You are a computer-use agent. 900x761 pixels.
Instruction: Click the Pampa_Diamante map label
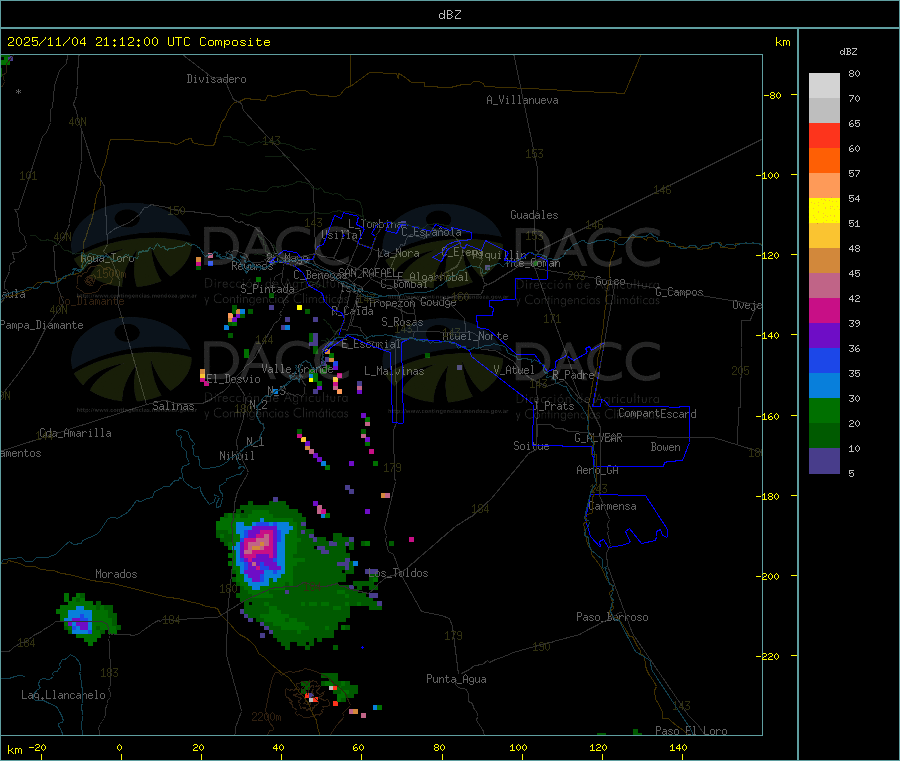click(x=42, y=325)
